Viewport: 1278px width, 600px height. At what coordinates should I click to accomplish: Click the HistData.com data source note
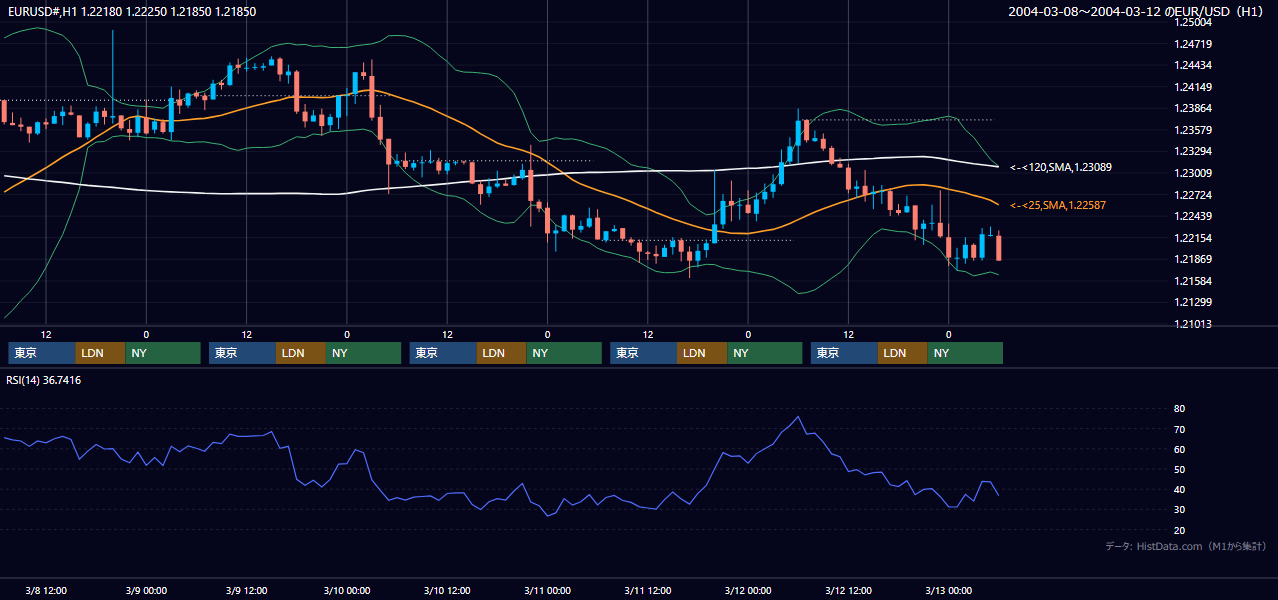[1186, 546]
